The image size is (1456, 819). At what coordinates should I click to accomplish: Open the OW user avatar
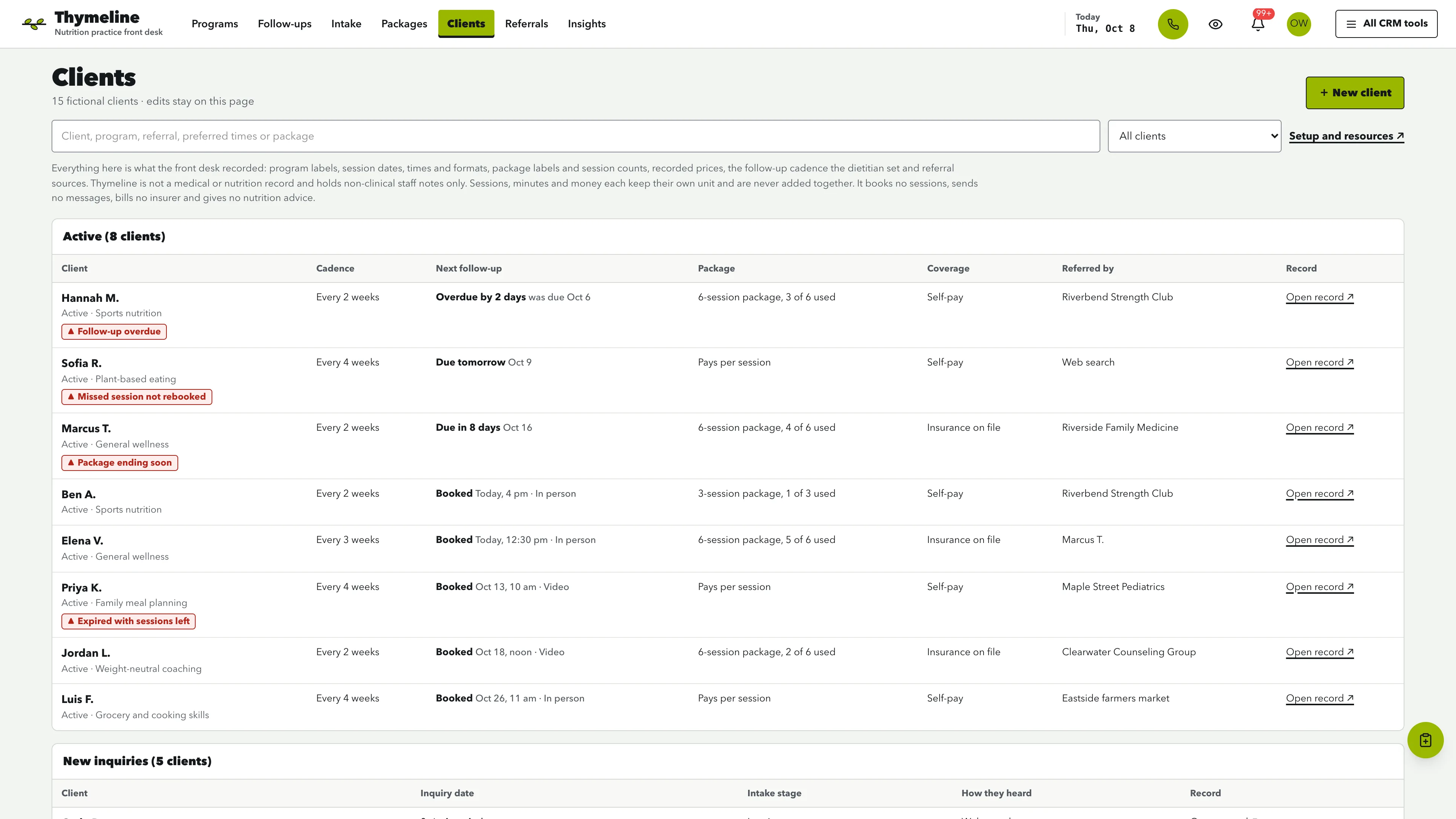pos(1298,24)
